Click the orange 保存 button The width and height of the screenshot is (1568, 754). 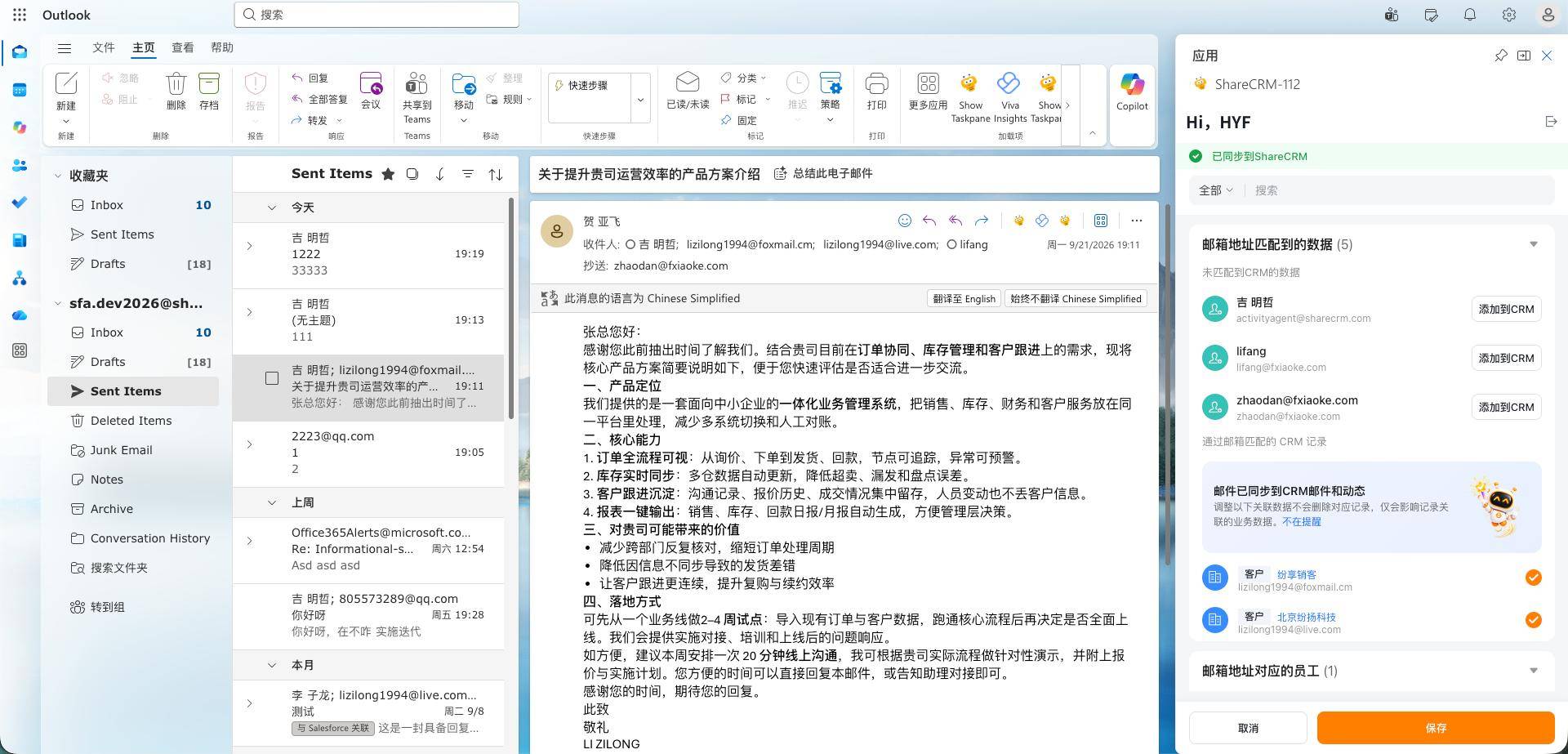pyautogui.click(x=1436, y=728)
